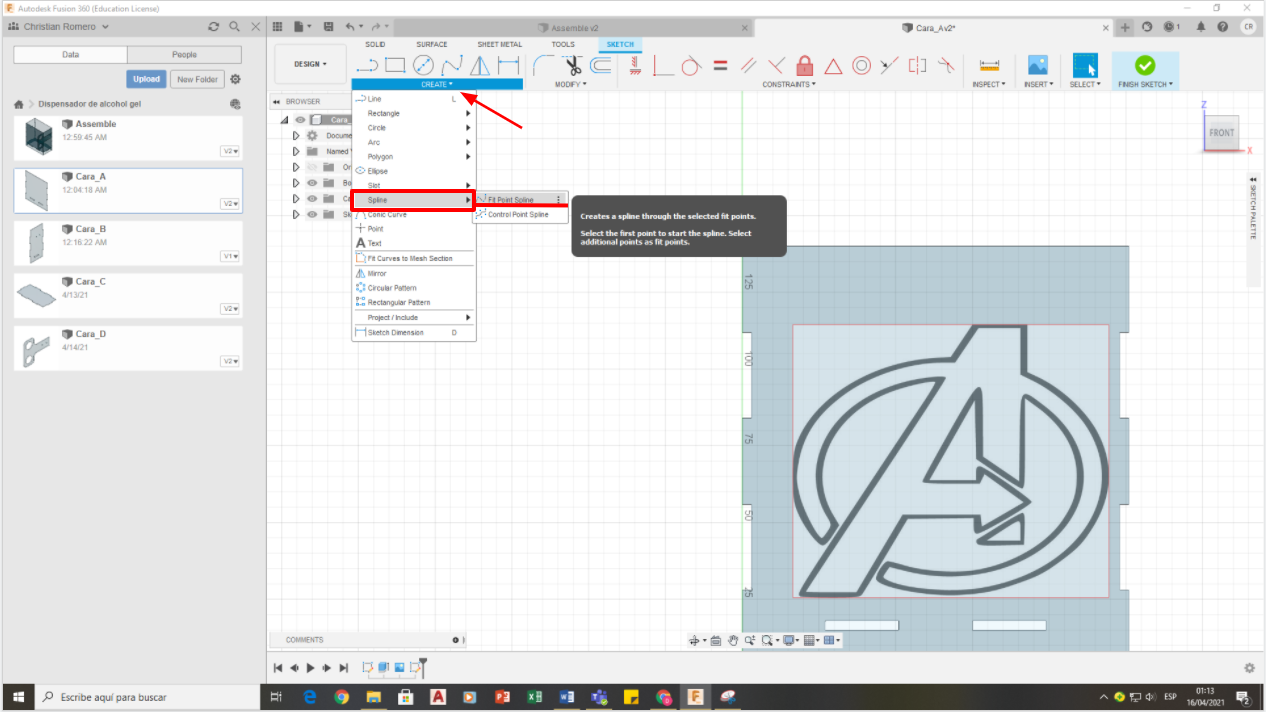Open the Fusion 360 taskbar icon
This screenshot has width=1266, height=712.
pyautogui.click(x=695, y=697)
